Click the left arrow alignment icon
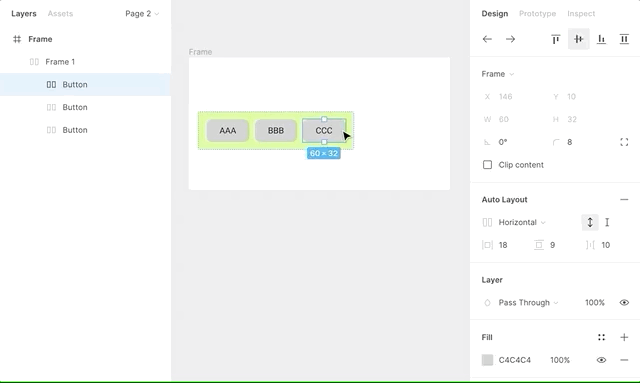The image size is (640, 383). pyautogui.click(x=487, y=39)
